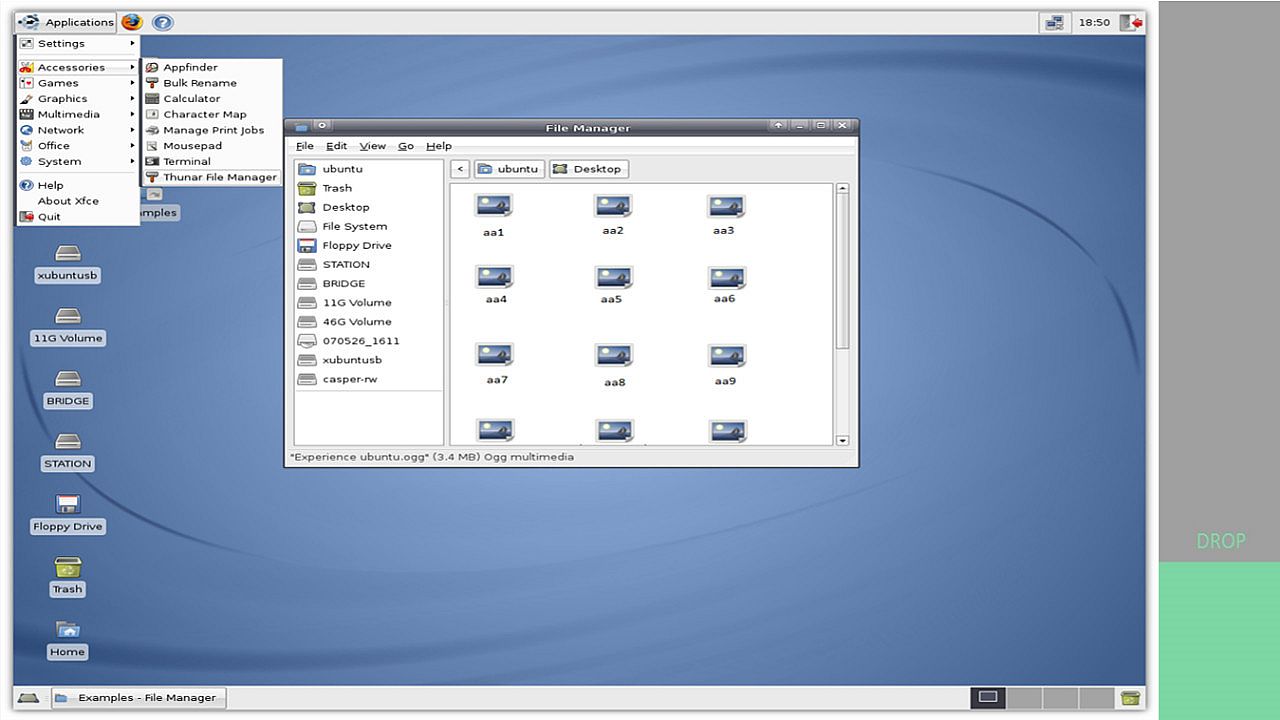Launch Firefox from the top panel
The image size is (1280, 720).
[x=132, y=22]
